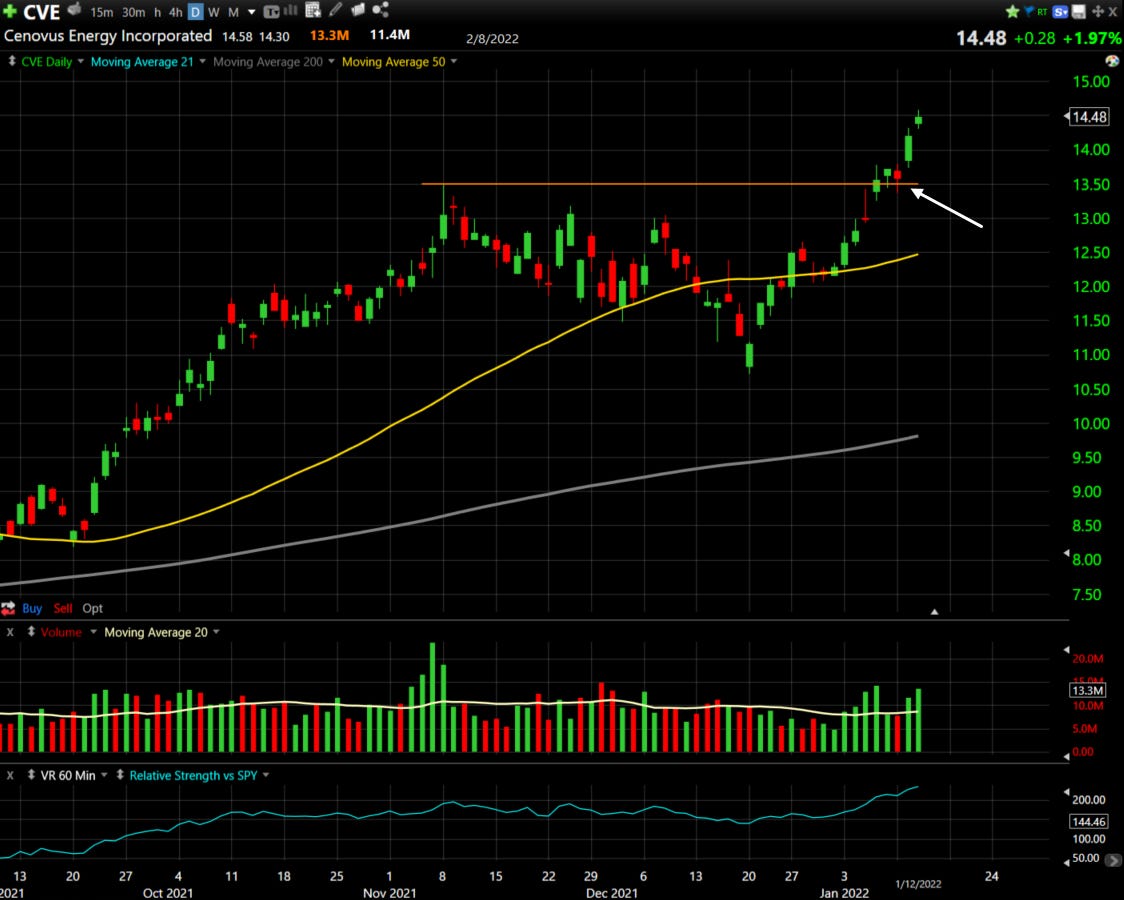1124x900 pixels.
Task: Open the chart color palette icon
Action: click(1112, 61)
